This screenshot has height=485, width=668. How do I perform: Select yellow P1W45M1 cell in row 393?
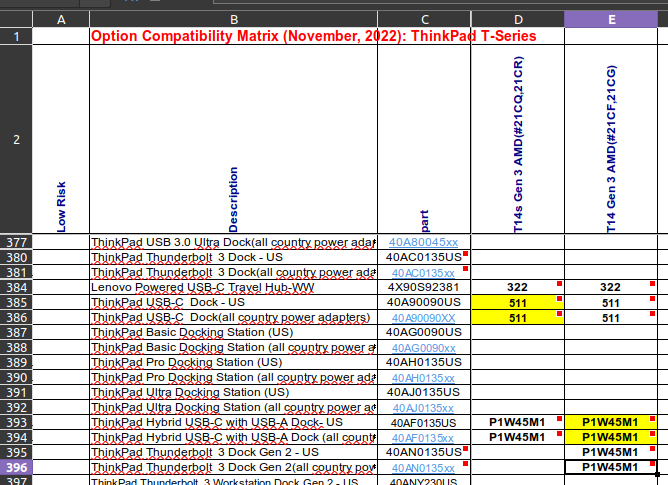click(611, 422)
